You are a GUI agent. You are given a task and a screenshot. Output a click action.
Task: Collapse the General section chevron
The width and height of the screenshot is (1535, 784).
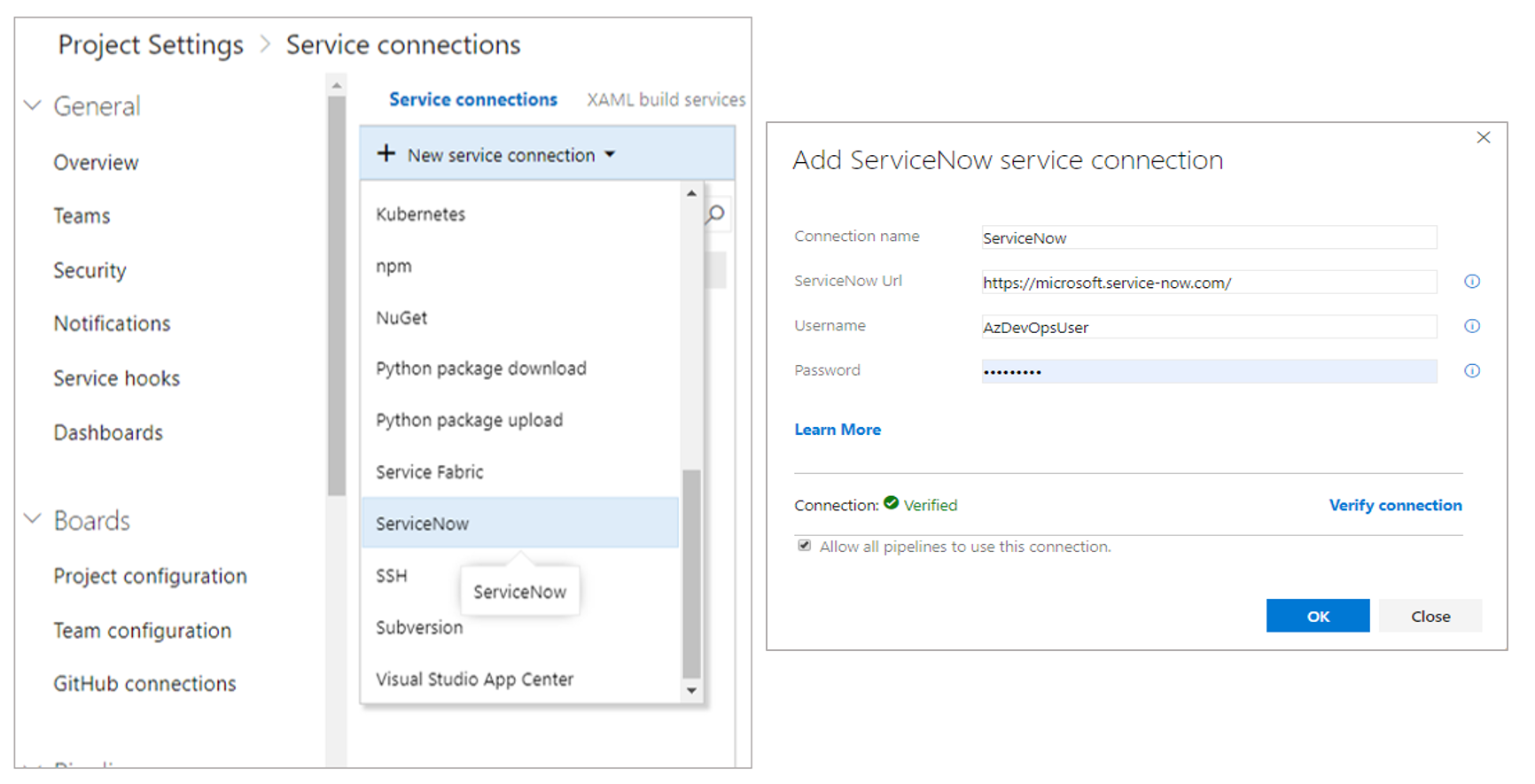point(33,105)
